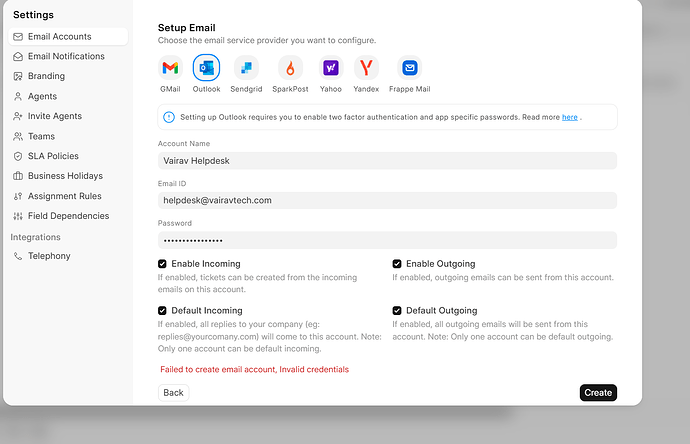The height and width of the screenshot is (444, 690).
Task: Toggle the Enable Outgoing checkbox
Action: coord(397,264)
